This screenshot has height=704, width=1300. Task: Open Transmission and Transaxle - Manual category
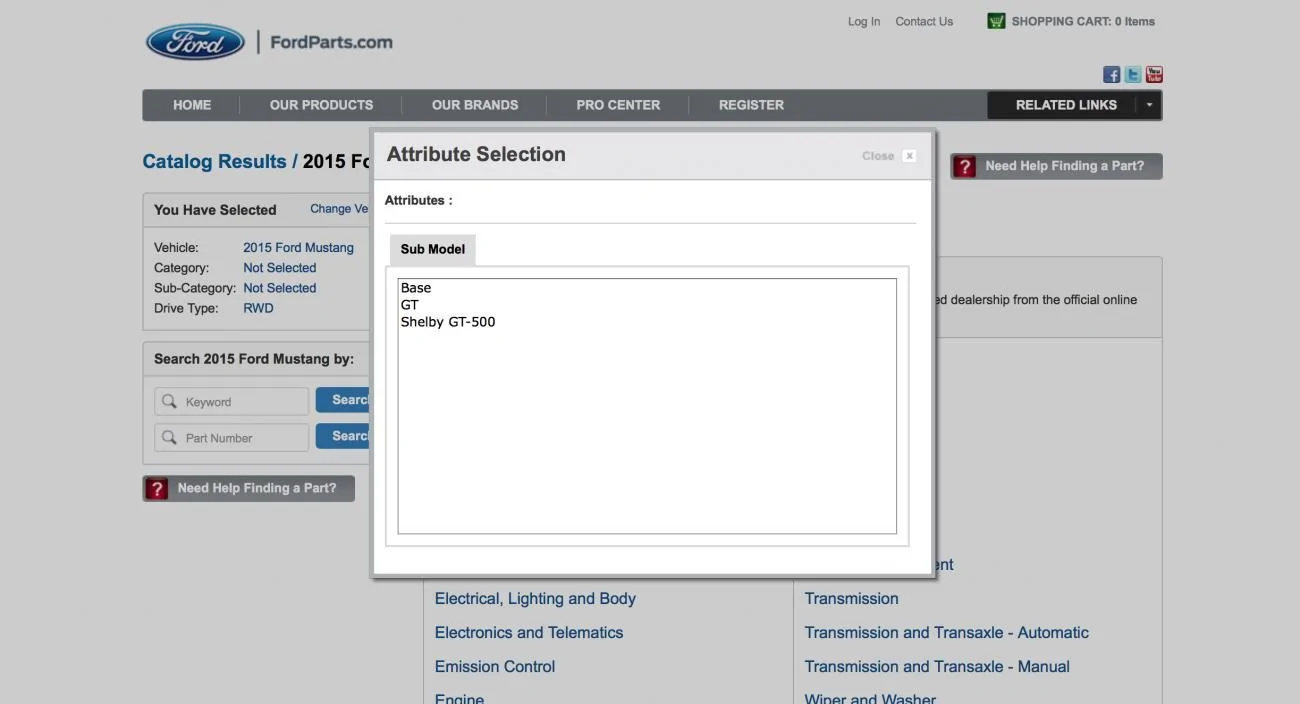point(937,666)
